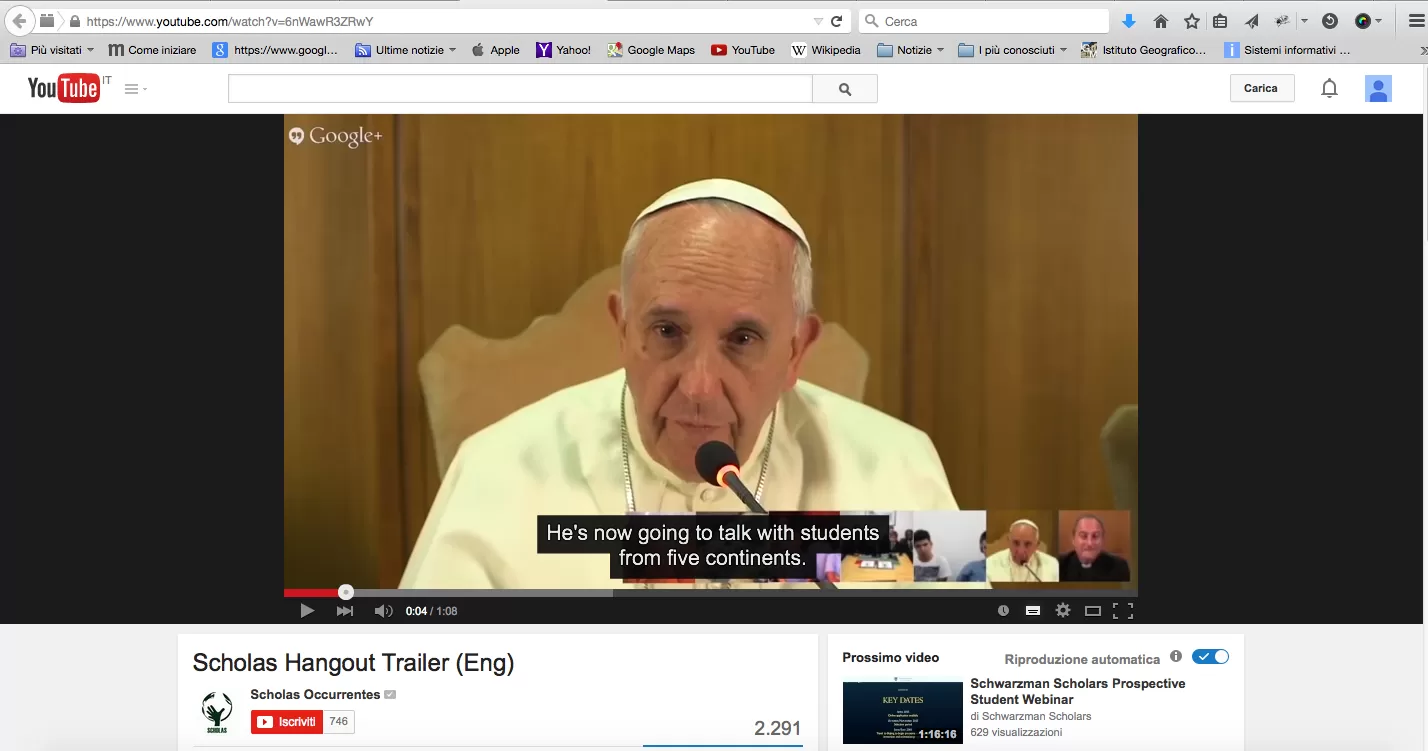Click the Scholas channel logo
Viewport: 1428px width, 751px height.
pos(217,712)
